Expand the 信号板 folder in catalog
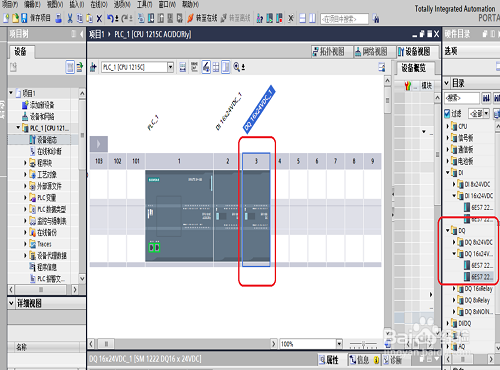 tap(448, 138)
